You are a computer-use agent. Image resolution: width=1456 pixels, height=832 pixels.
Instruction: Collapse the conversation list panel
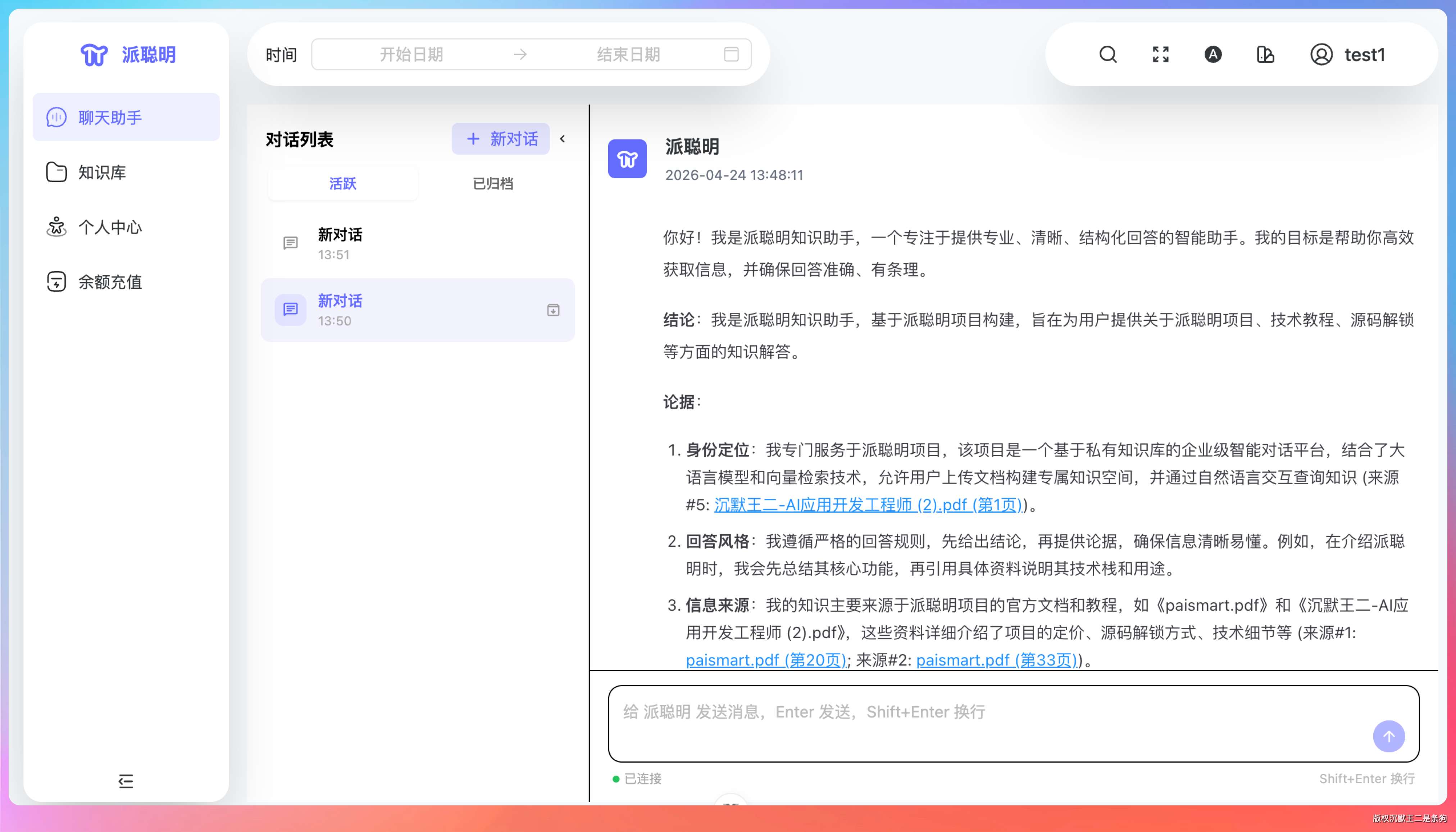click(563, 139)
